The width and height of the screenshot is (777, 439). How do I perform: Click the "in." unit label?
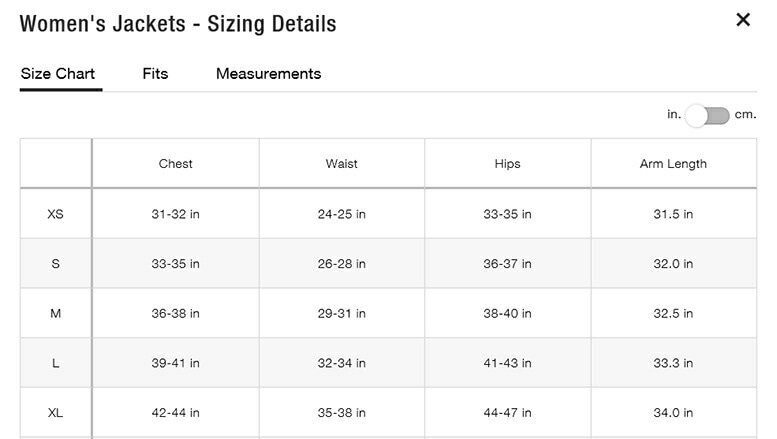pyautogui.click(x=674, y=115)
